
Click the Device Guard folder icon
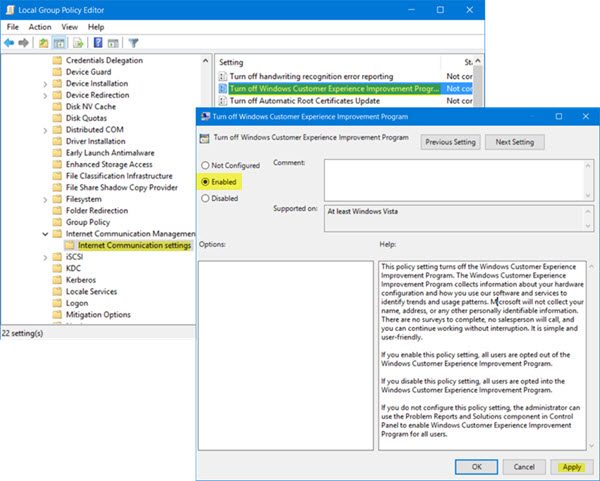pyautogui.click(x=57, y=72)
